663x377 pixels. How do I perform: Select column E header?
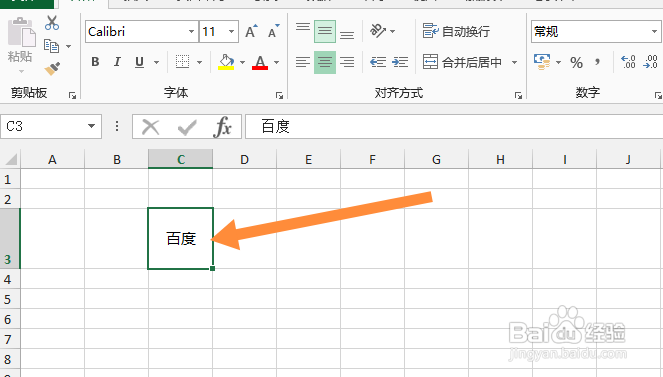tap(309, 159)
